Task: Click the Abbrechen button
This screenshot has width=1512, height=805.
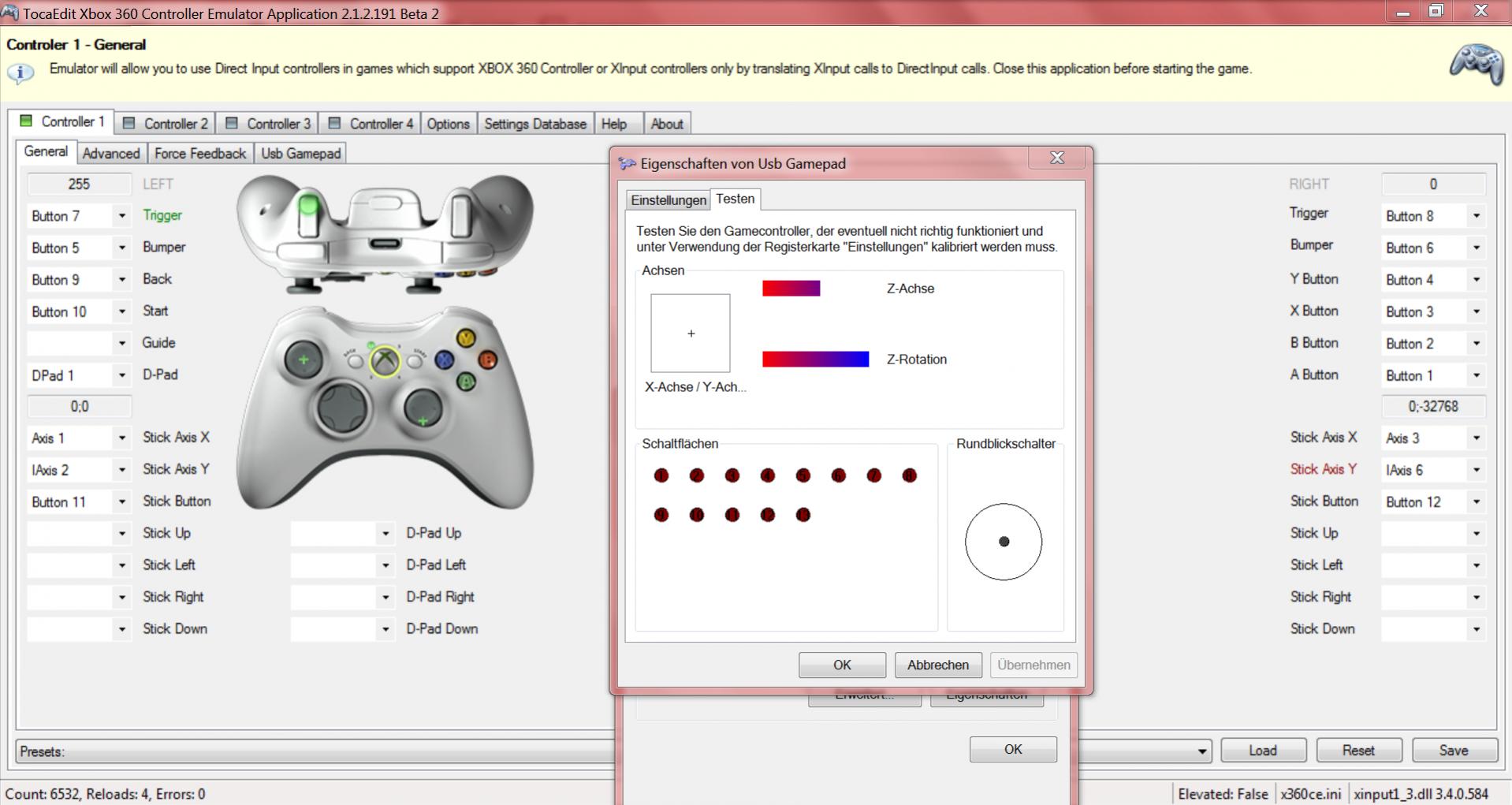Action: pyautogui.click(x=938, y=665)
